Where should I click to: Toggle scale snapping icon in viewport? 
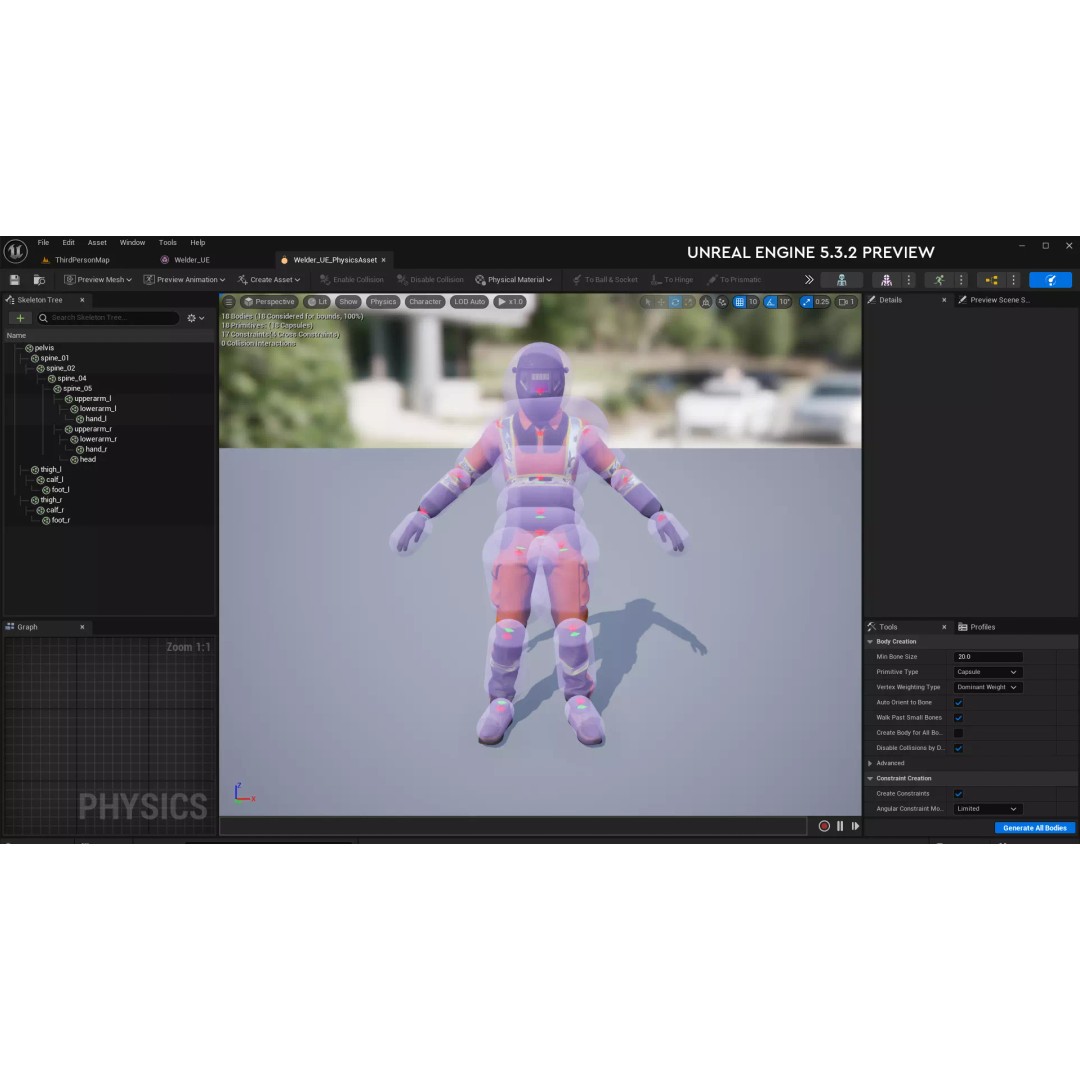(x=807, y=302)
